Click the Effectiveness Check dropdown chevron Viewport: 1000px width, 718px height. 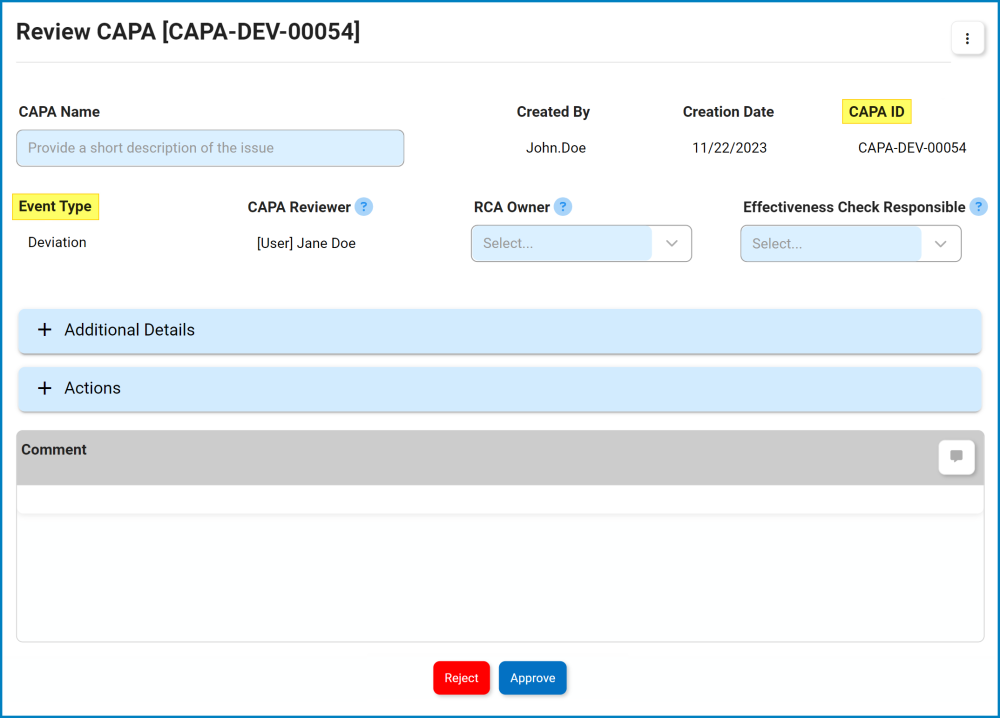pos(939,243)
